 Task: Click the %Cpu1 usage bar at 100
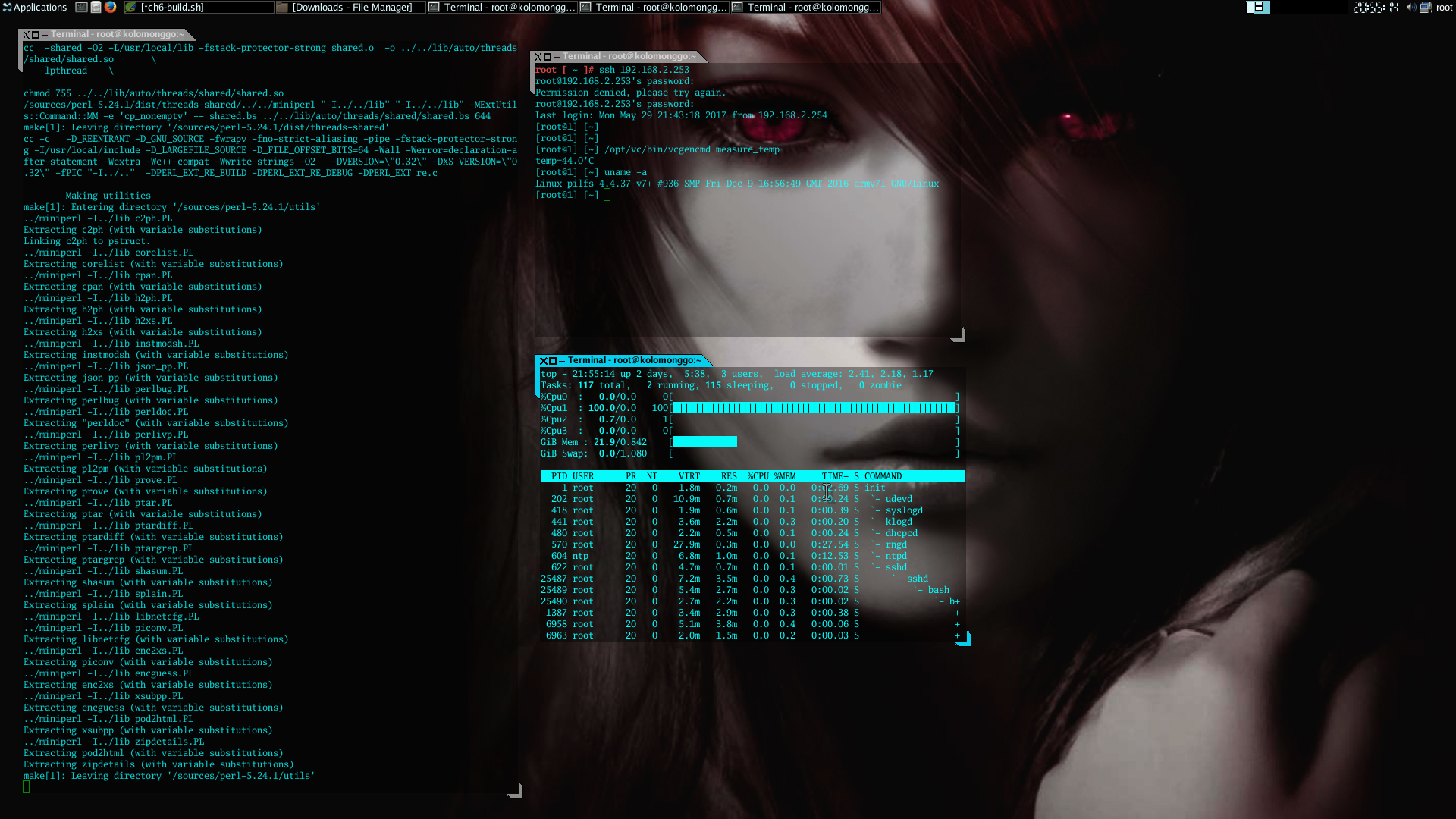coord(814,408)
